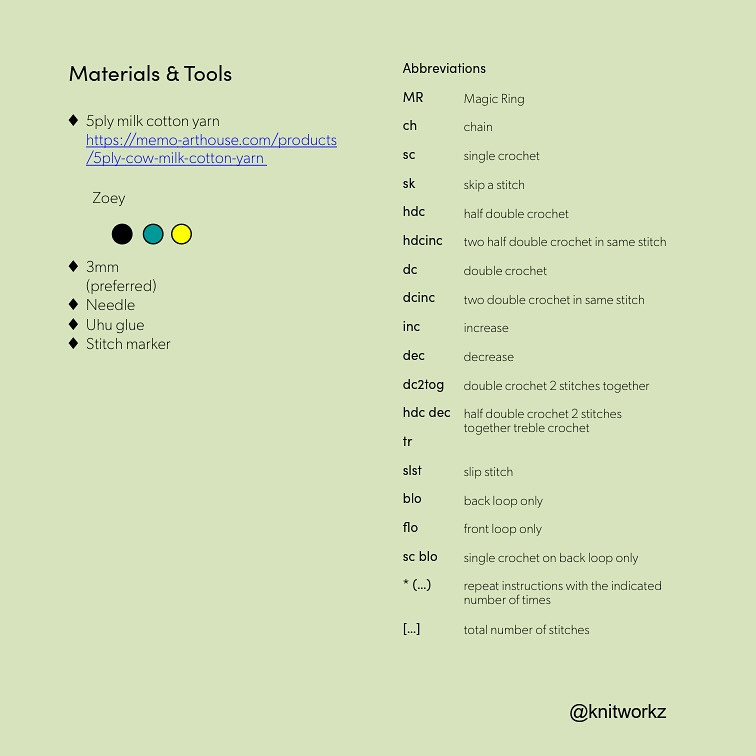This screenshot has width=756, height=756.
Task: Click the Zoey color set label
Action: click(109, 198)
